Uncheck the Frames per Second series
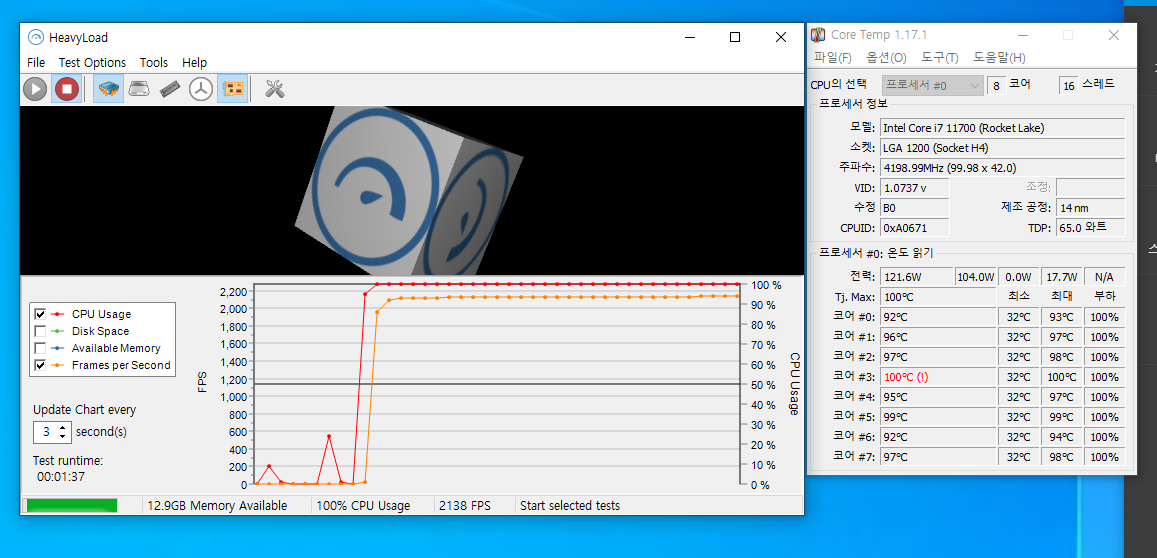 (x=41, y=365)
